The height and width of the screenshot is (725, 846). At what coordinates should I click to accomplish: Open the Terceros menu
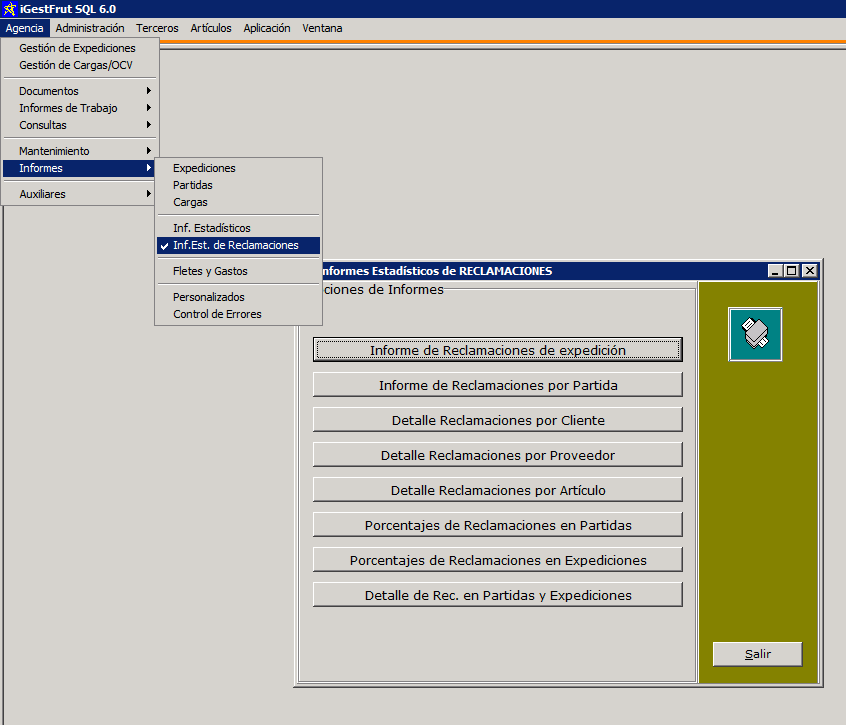click(157, 28)
